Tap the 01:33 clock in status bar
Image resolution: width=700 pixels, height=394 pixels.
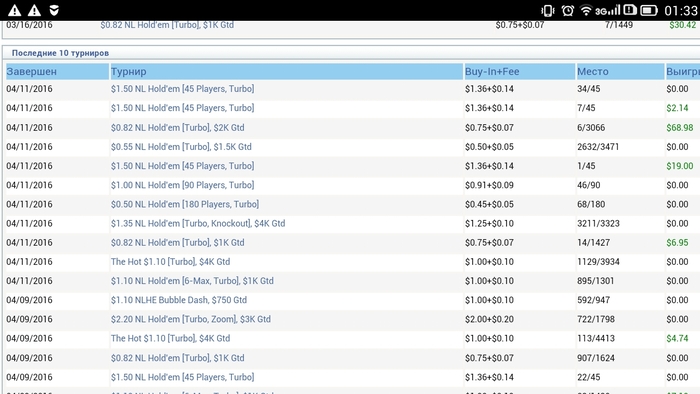pyautogui.click(x=681, y=10)
